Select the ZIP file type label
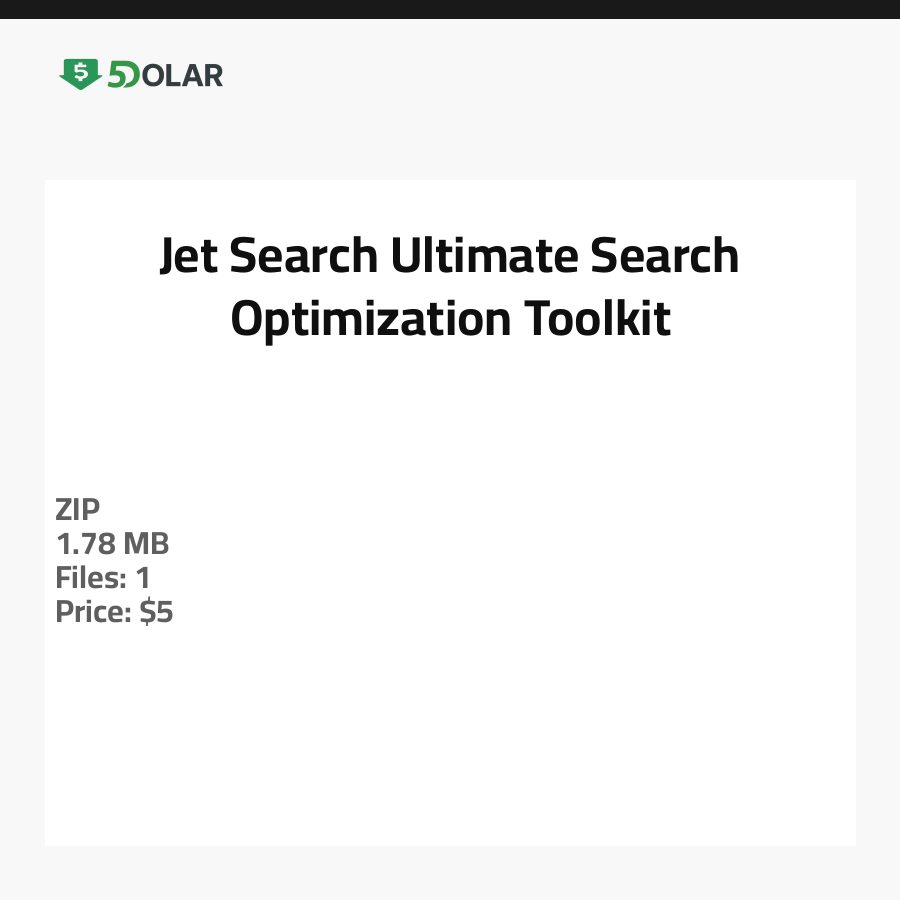 (78, 510)
